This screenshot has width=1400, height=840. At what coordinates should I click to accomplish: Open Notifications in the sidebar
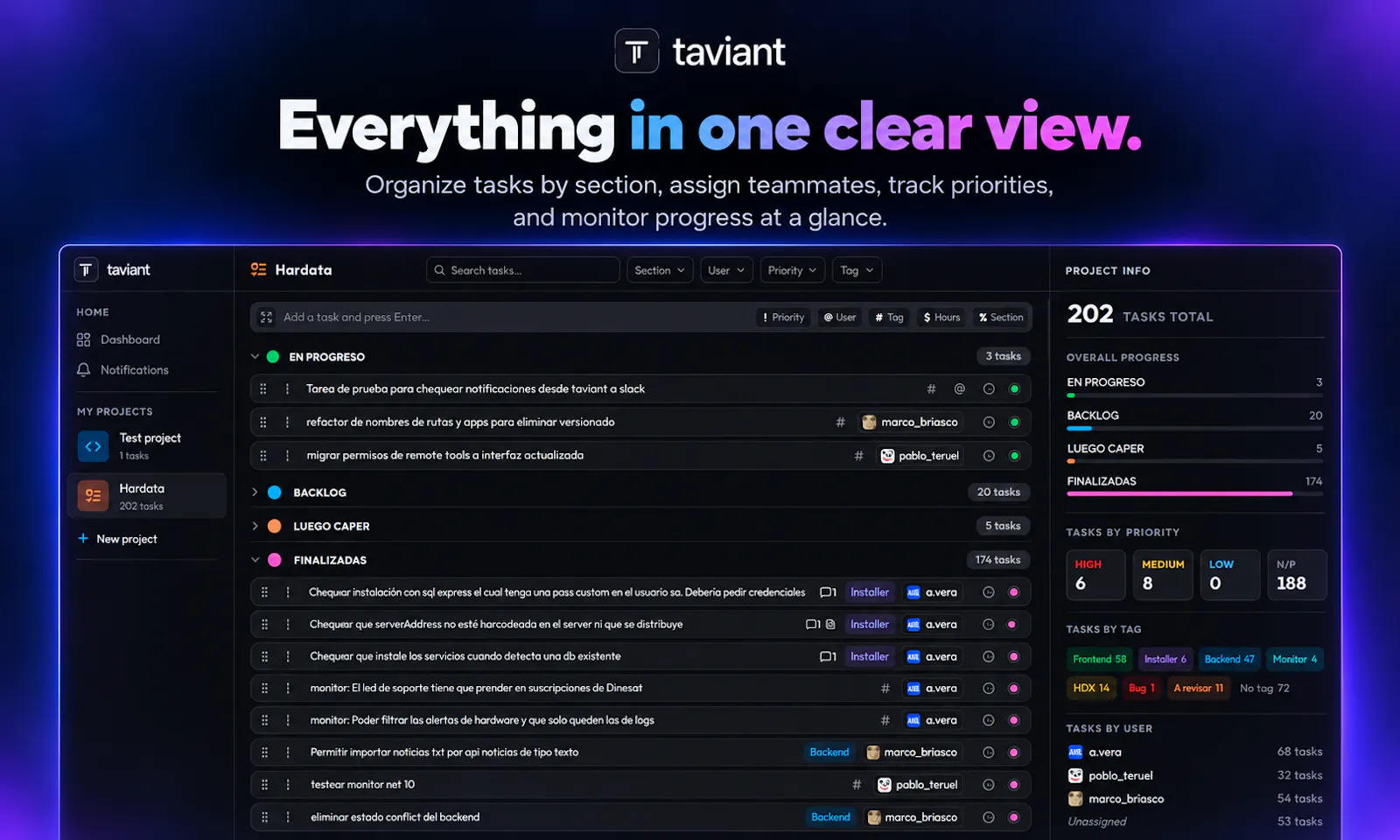coord(134,370)
